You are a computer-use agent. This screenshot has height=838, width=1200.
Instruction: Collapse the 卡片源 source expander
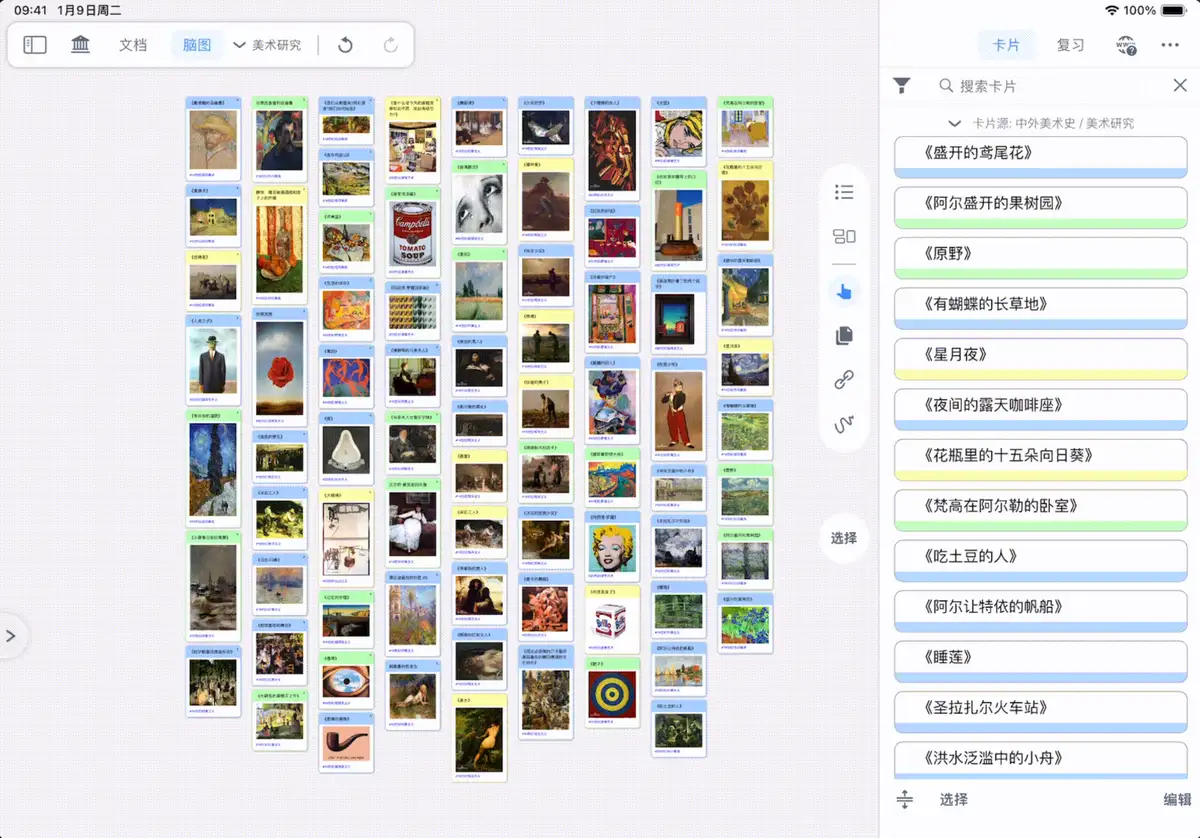click(x=955, y=123)
